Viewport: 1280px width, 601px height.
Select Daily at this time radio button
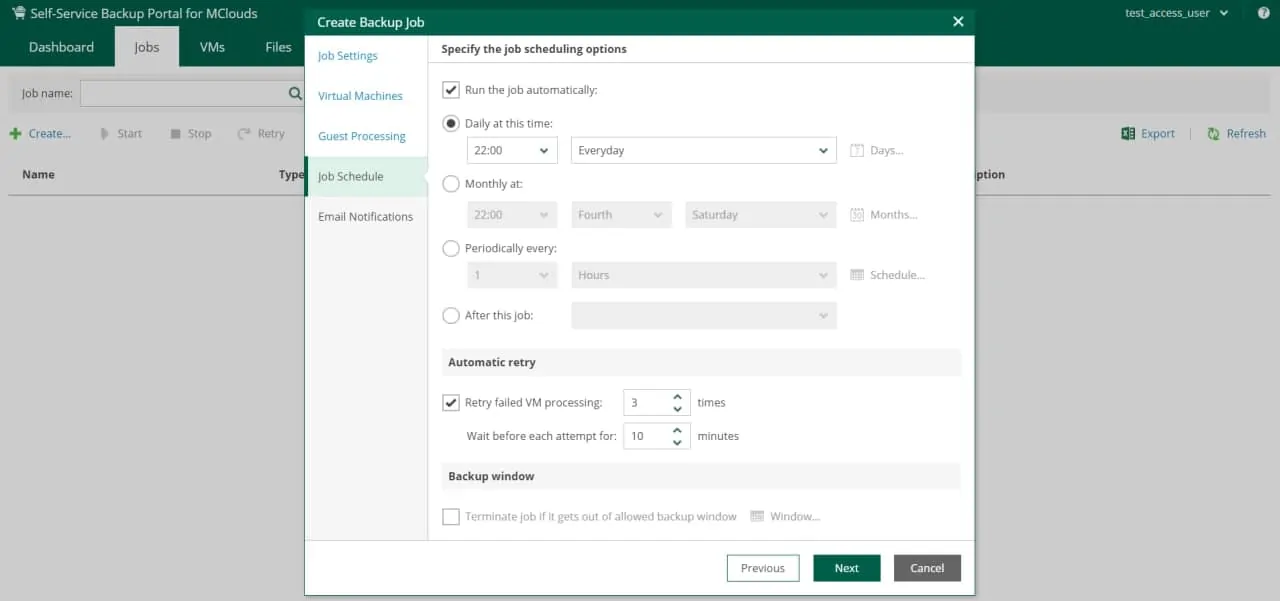coord(451,124)
